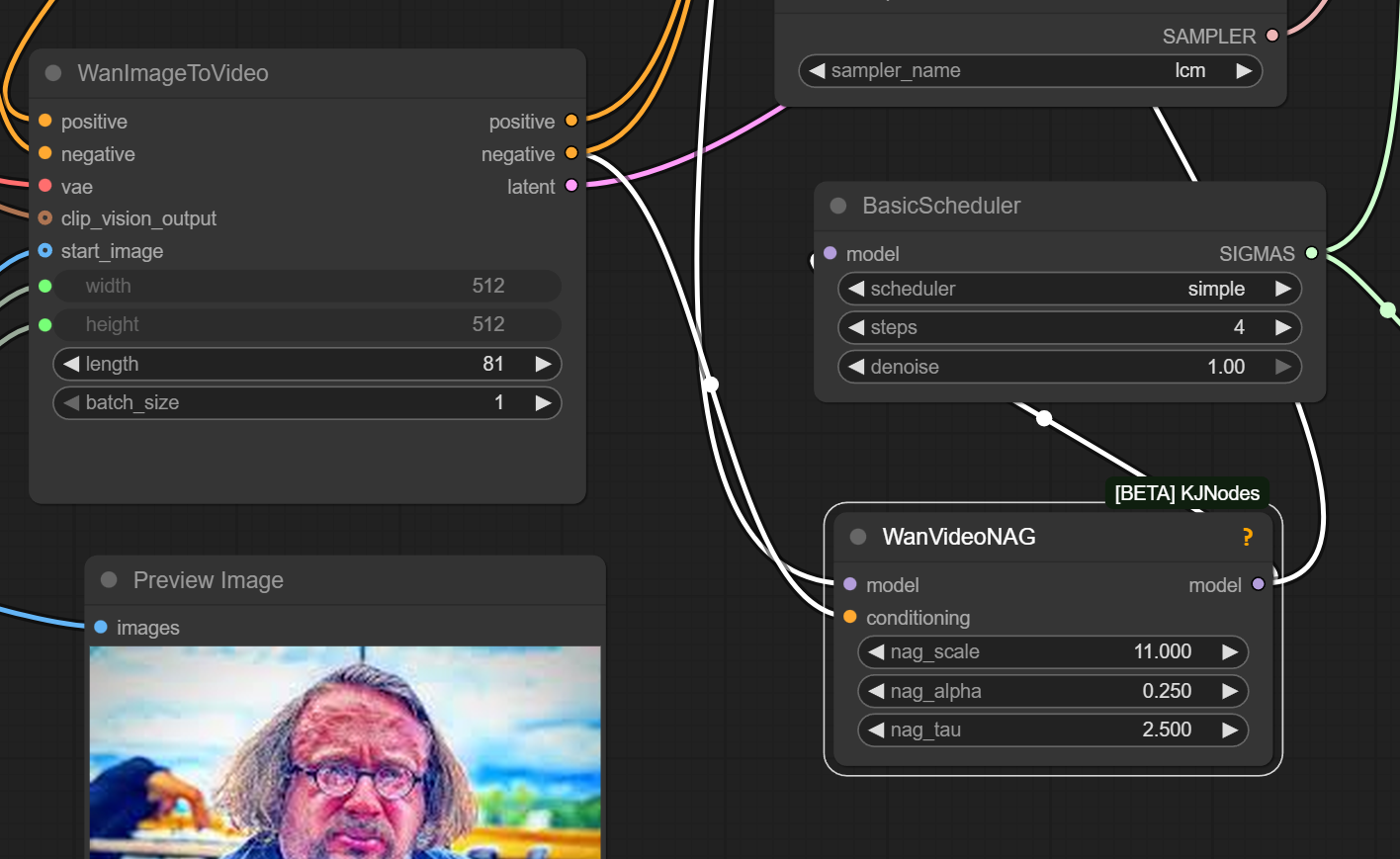Click the height field showing 512
The height and width of the screenshot is (859, 1400).
point(307,324)
